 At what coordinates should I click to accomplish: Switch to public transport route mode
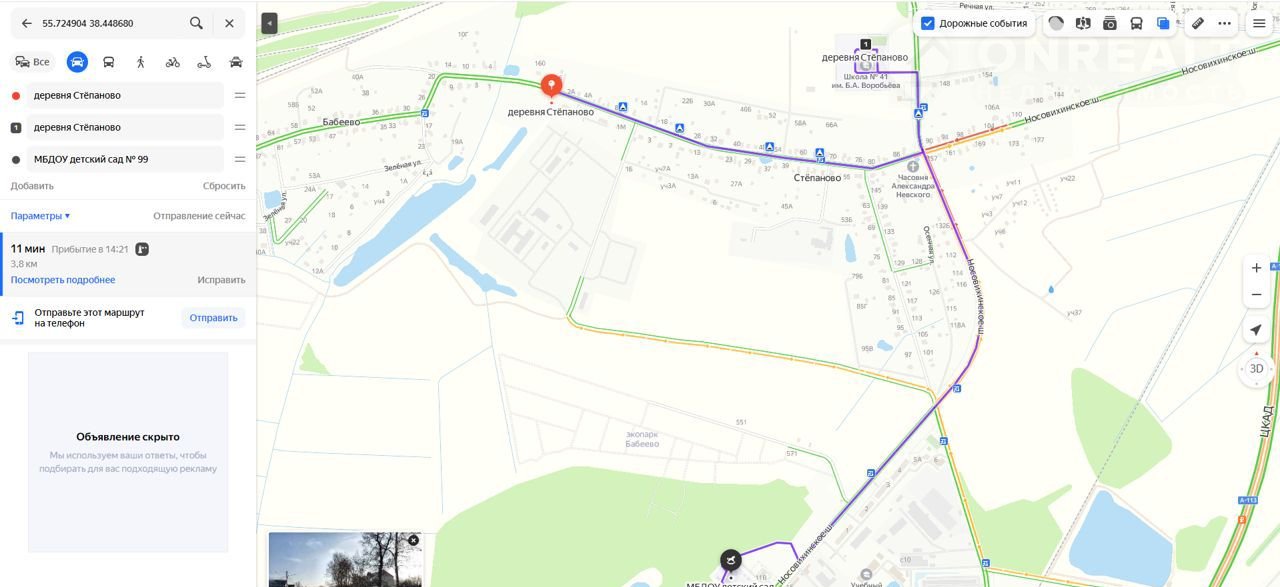click(x=109, y=62)
